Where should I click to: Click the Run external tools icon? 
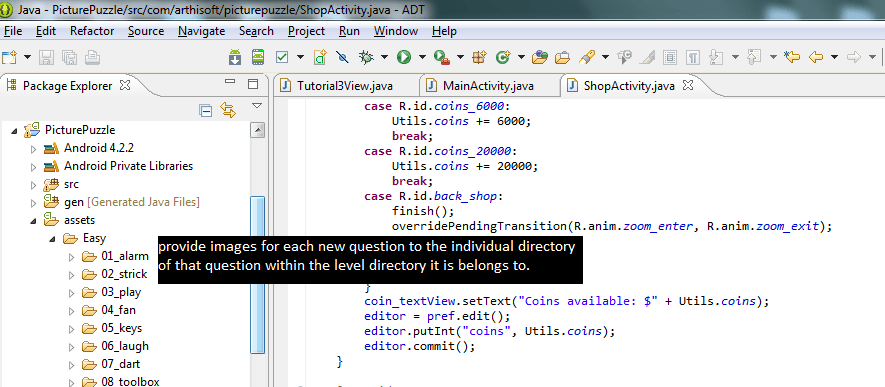(441, 57)
